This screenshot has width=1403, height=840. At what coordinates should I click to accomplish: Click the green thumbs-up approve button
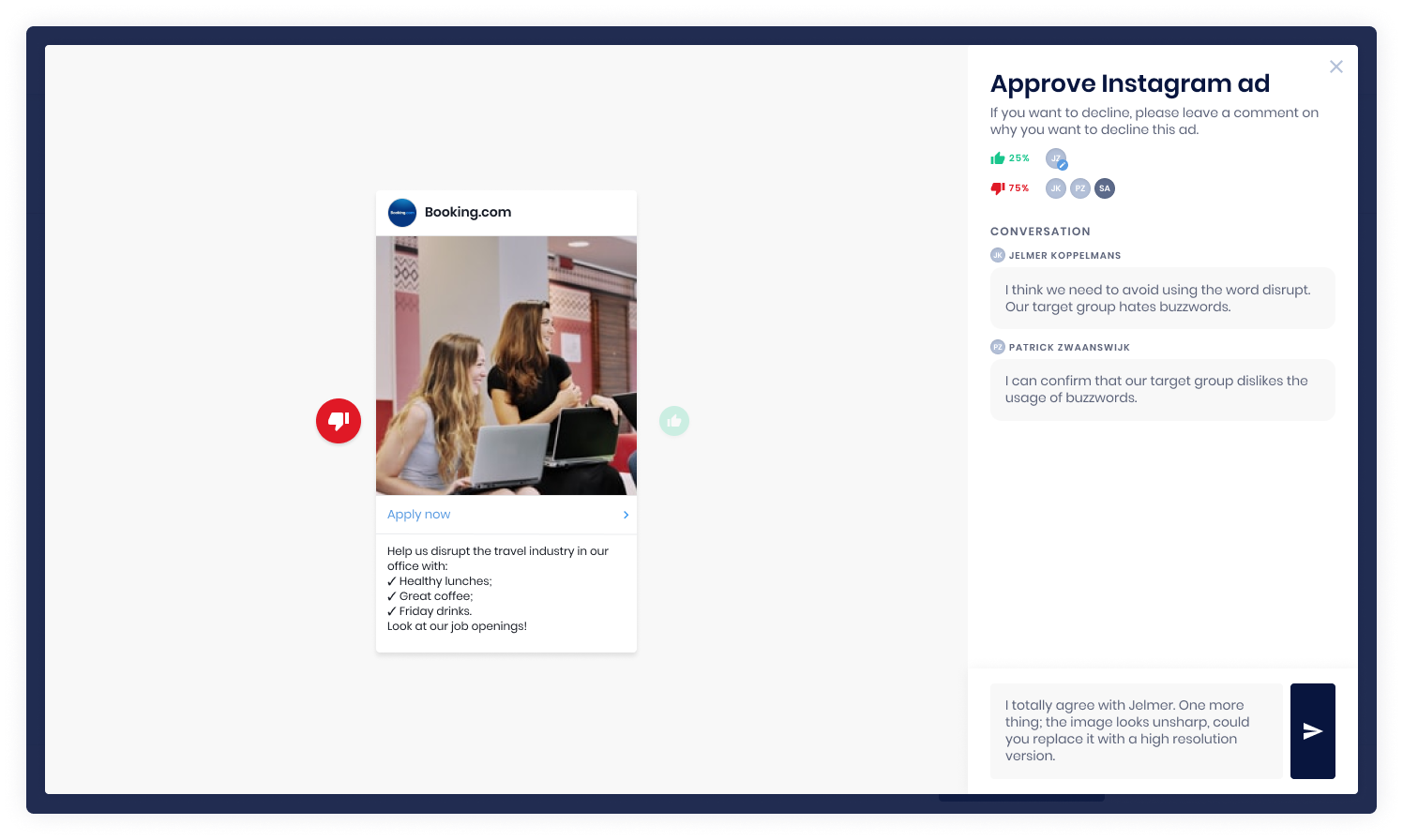tap(674, 421)
